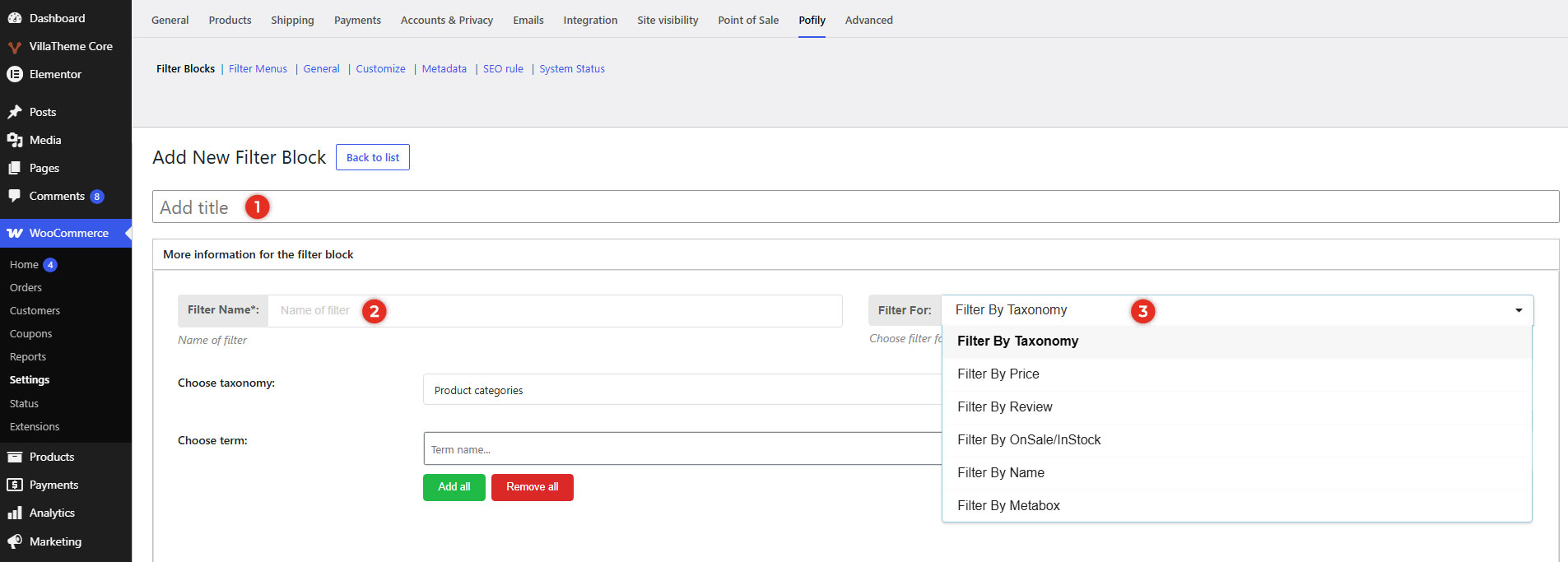Click the Products box icon in sidebar
The height and width of the screenshot is (562, 1568).
(x=15, y=457)
